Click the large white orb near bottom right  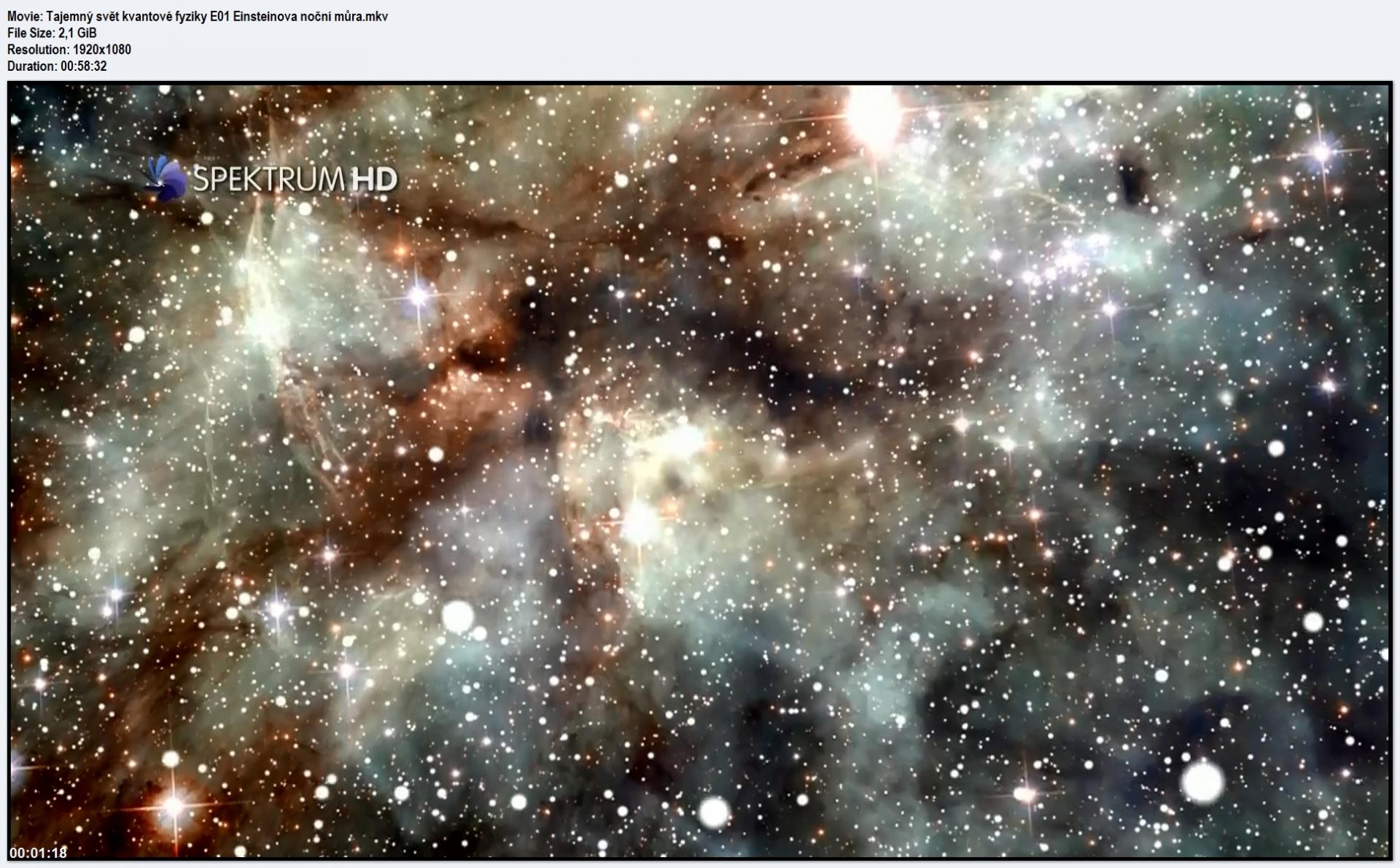coord(1202,781)
